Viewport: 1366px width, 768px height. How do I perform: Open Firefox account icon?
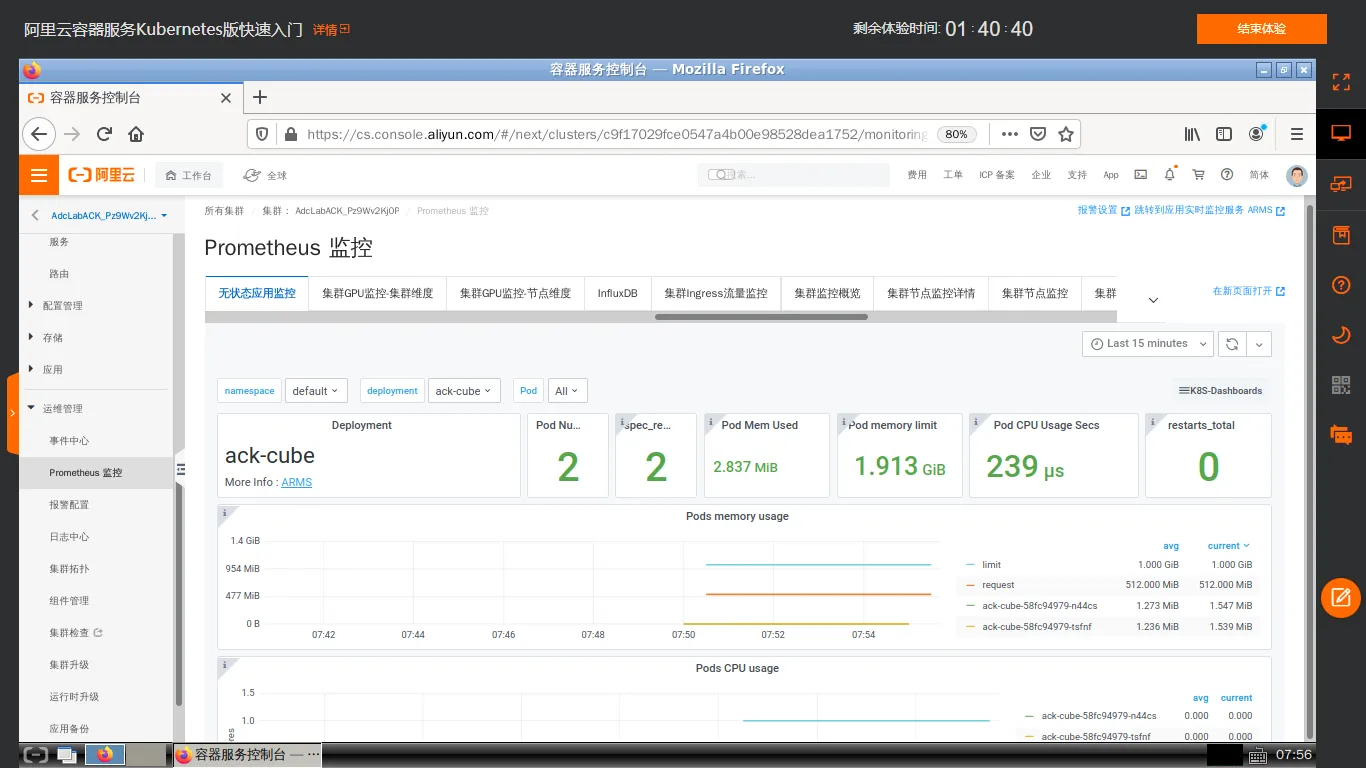(1256, 134)
